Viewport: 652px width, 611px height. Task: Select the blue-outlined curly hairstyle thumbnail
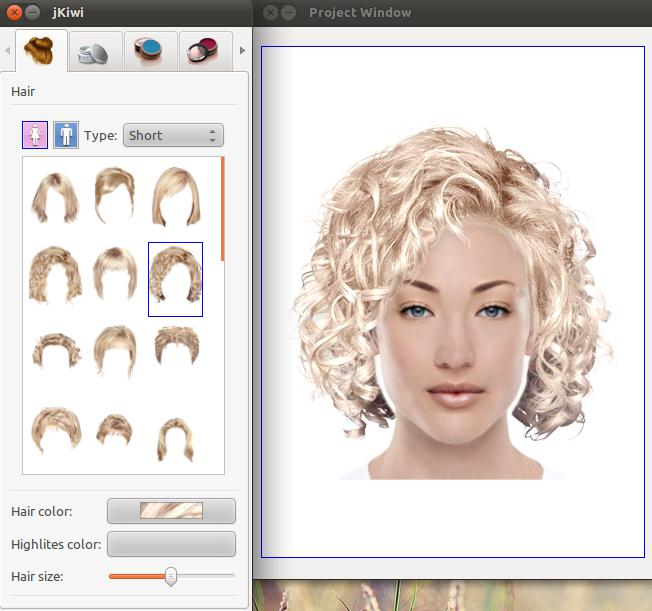(175, 279)
